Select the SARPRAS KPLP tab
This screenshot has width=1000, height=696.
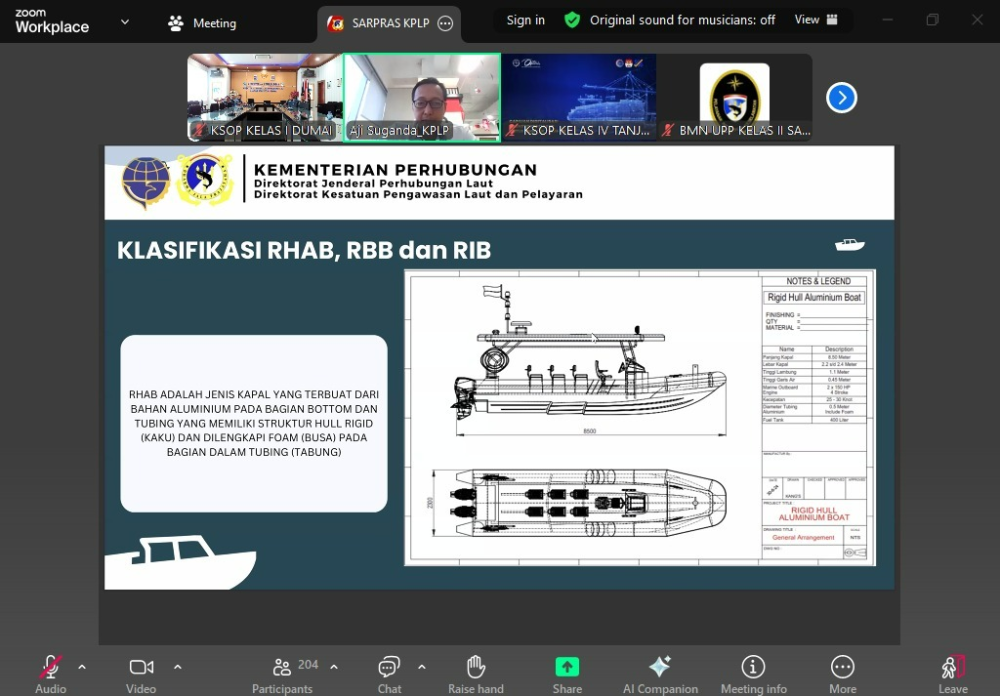click(389, 24)
